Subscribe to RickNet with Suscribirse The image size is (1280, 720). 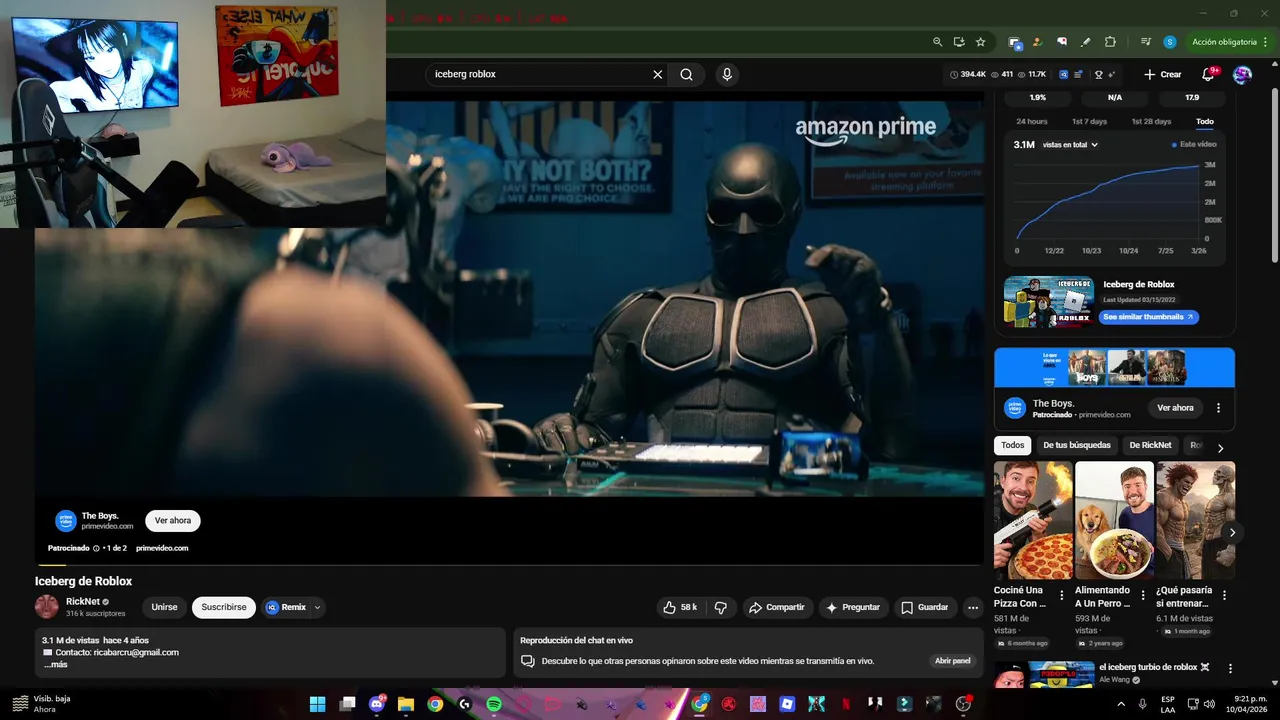(x=224, y=607)
